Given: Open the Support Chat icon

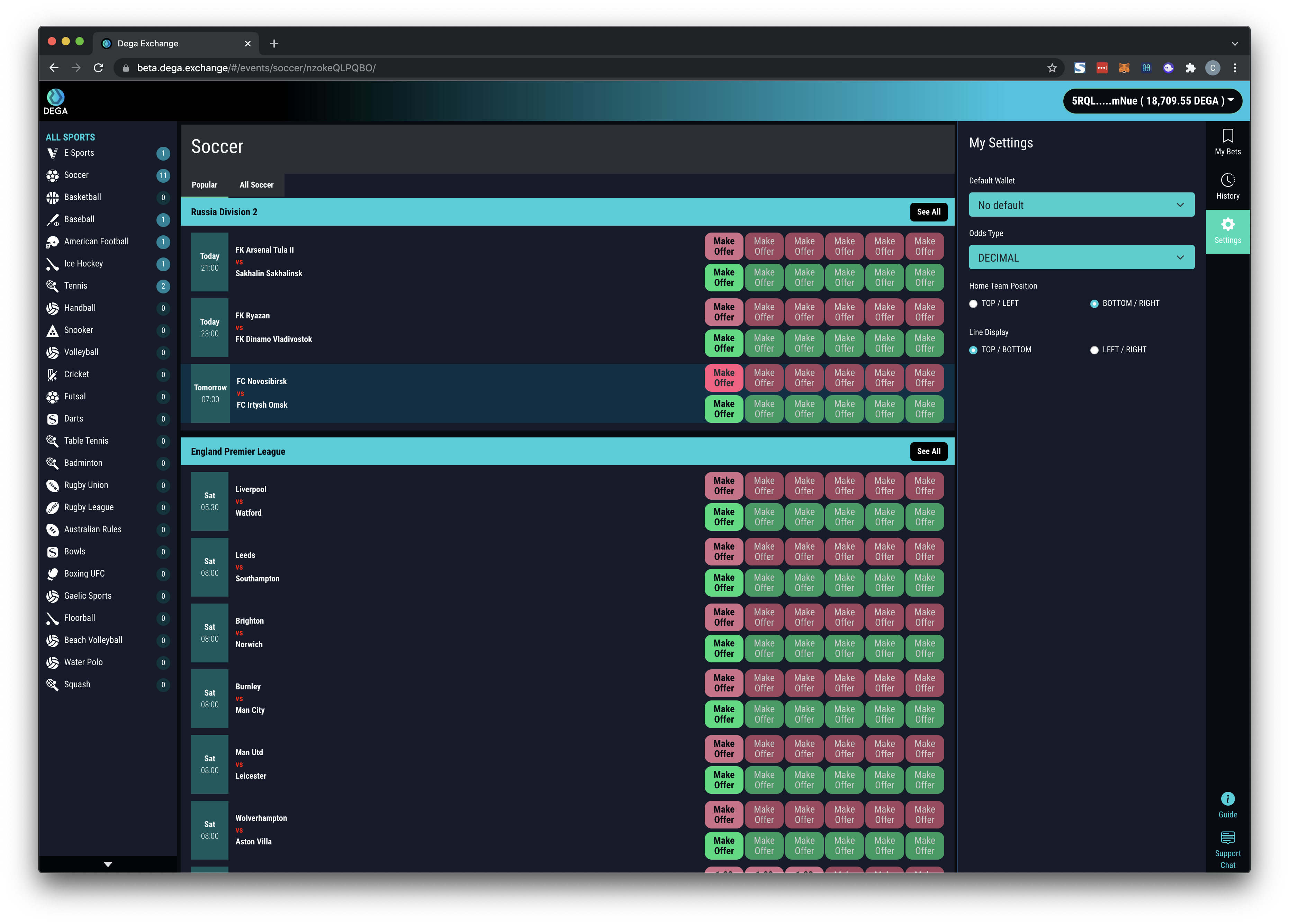Looking at the screenshot, I should pyautogui.click(x=1227, y=837).
